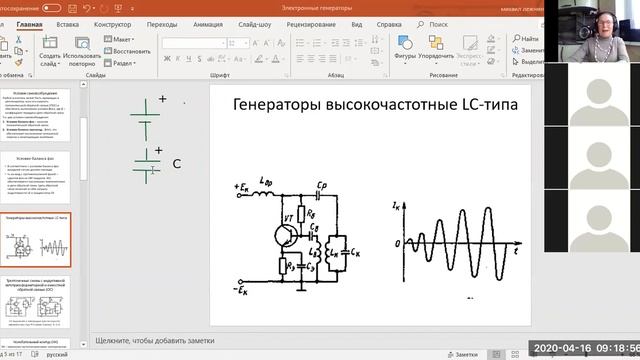Justify the text
The width and height of the screenshot is (640, 360).
click(x=333, y=59)
